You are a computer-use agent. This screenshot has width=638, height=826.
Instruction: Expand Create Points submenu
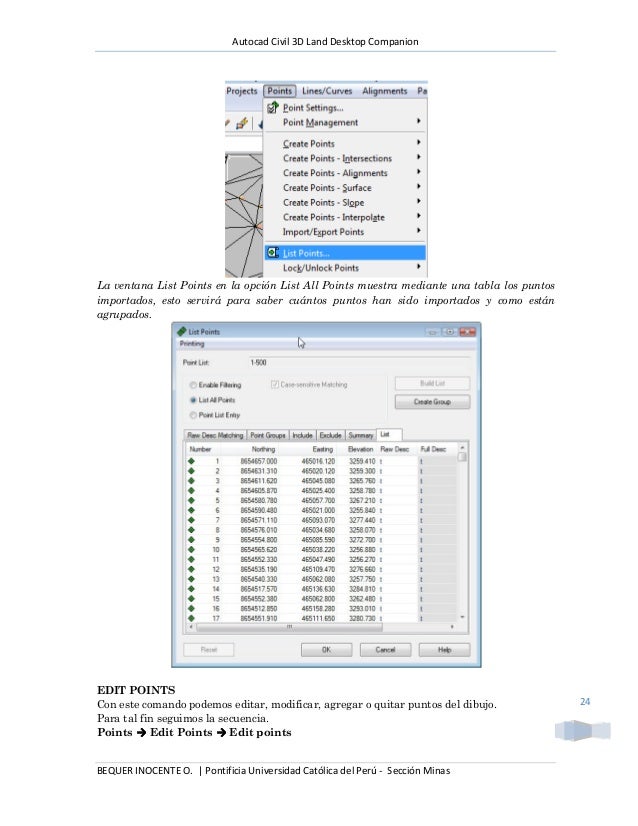tap(345, 143)
